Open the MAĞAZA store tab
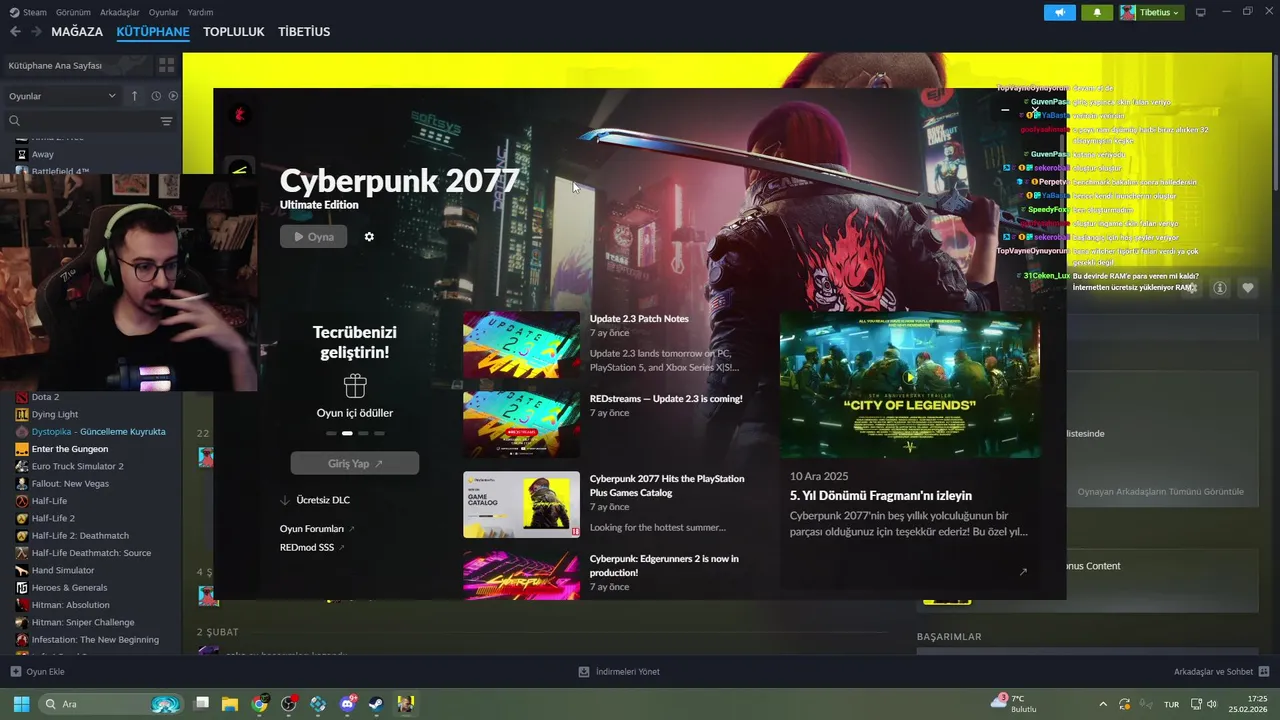Viewport: 1280px width, 720px height. point(77,32)
